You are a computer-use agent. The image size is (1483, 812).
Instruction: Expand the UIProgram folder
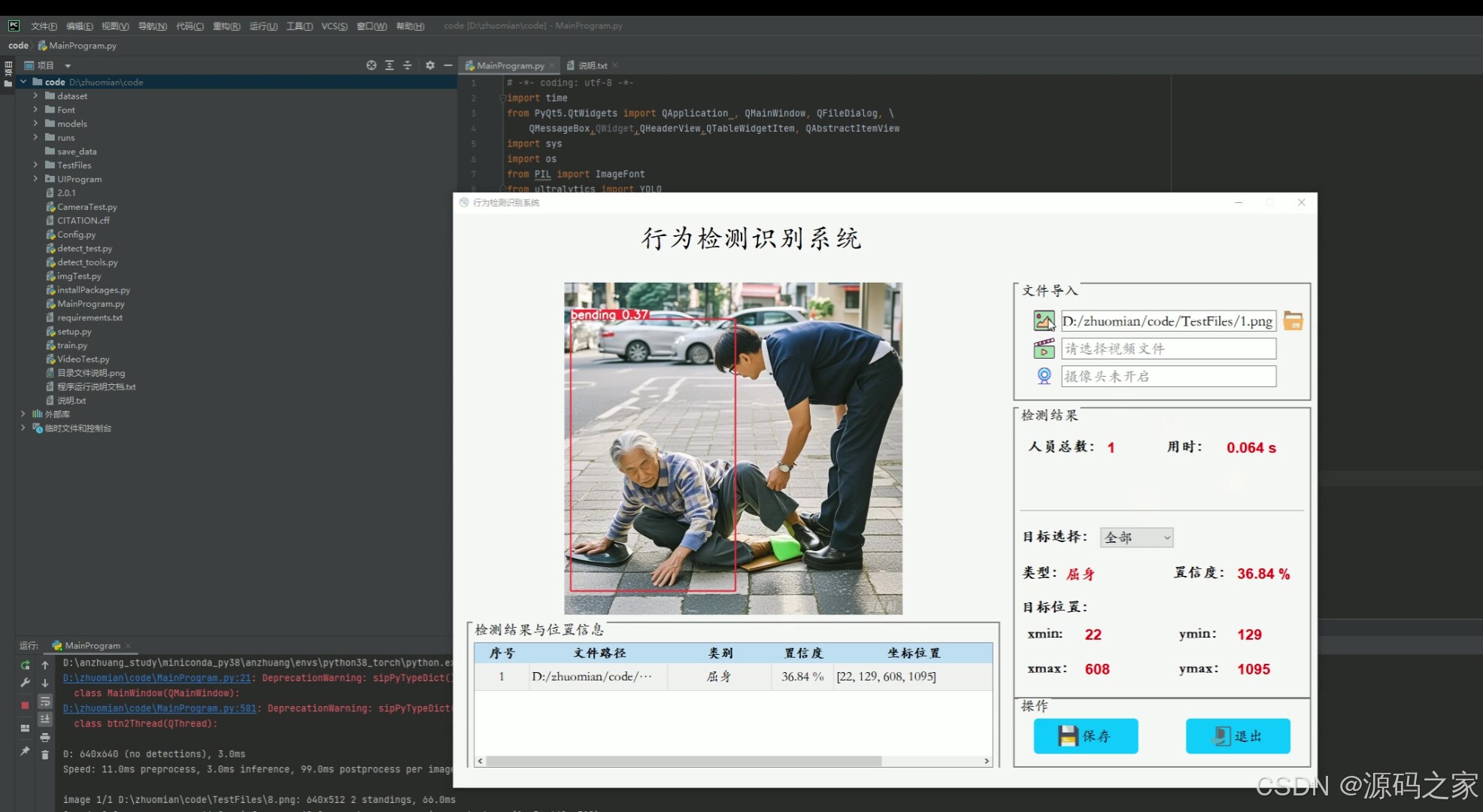pyautogui.click(x=35, y=179)
